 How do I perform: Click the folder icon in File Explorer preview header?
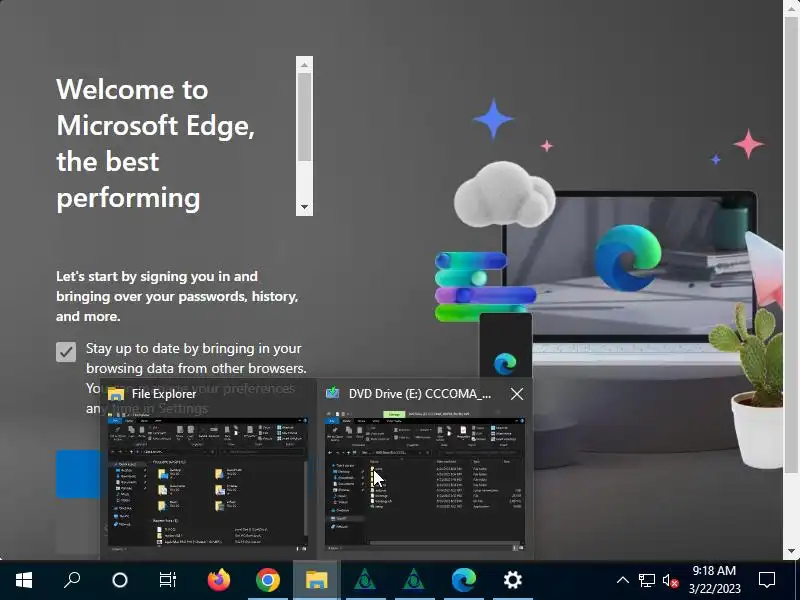[116, 394]
